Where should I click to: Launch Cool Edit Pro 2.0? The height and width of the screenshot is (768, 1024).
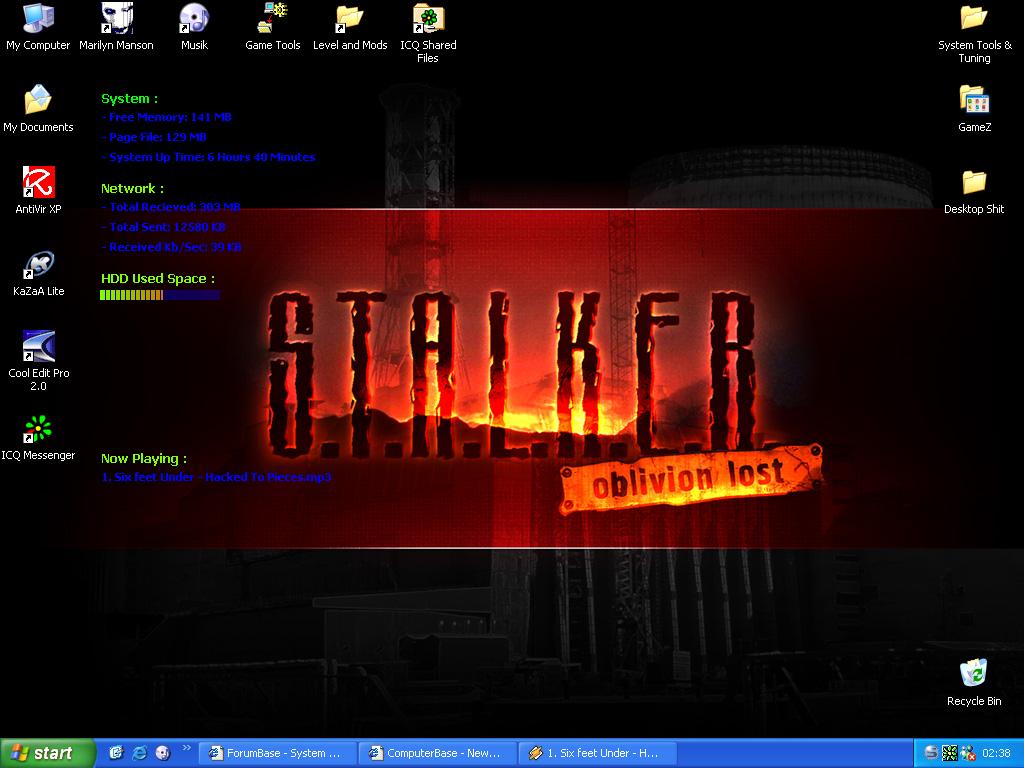pos(38,361)
